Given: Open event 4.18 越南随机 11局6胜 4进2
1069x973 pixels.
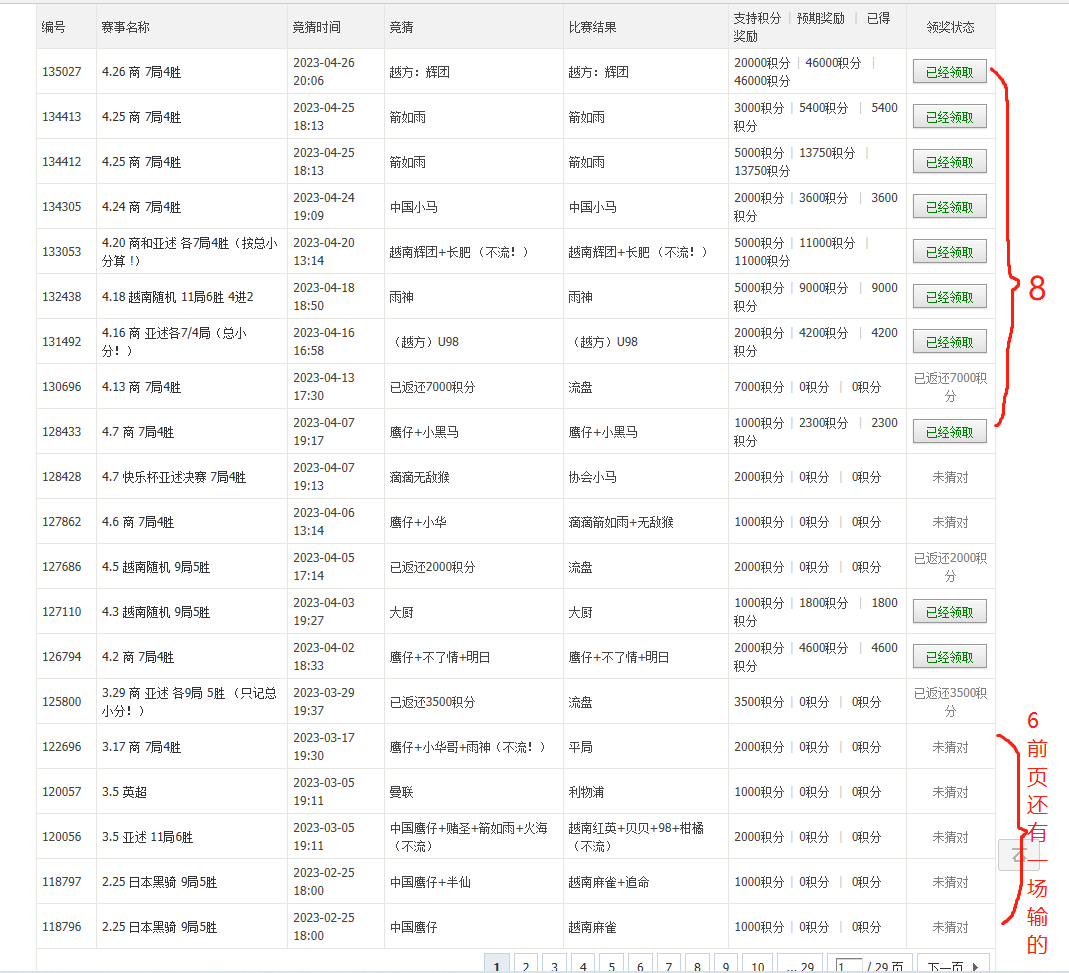Looking at the screenshot, I should point(177,297).
